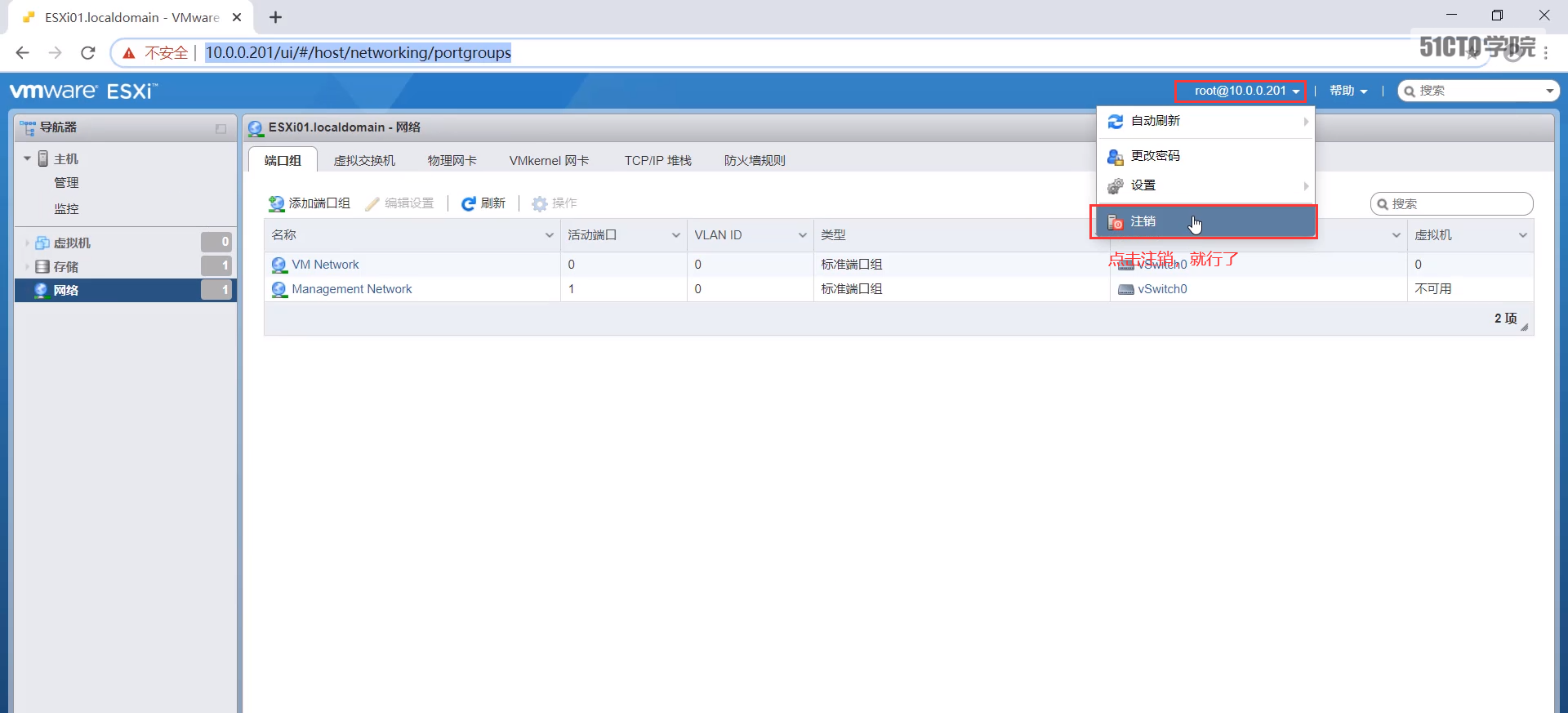The image size is (1568, 713).
Task: Open the top search box dropdown arrow
Action: (x=1549, y=91)
